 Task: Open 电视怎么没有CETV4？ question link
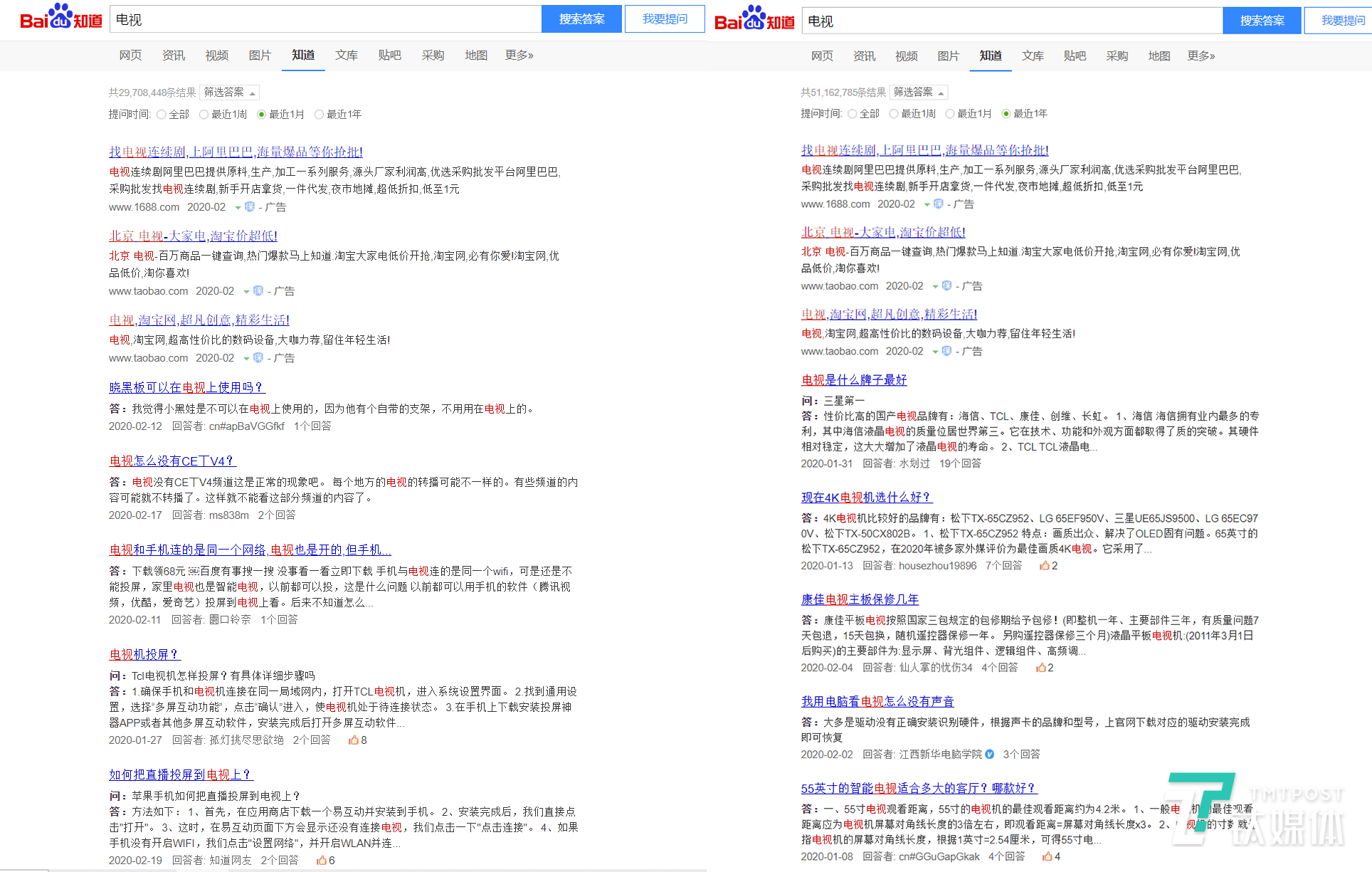coord(171,461)
